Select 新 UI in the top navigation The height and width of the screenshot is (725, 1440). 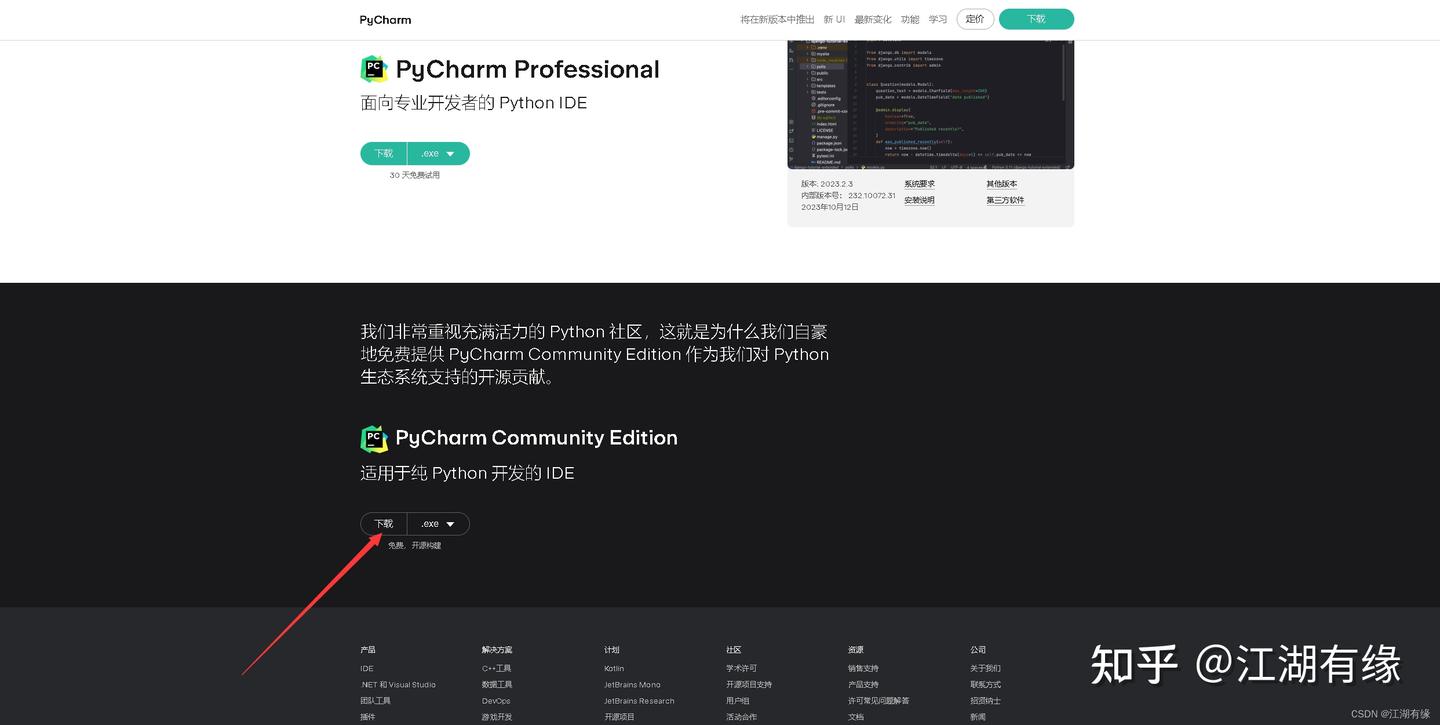click(x=833, y=19)
